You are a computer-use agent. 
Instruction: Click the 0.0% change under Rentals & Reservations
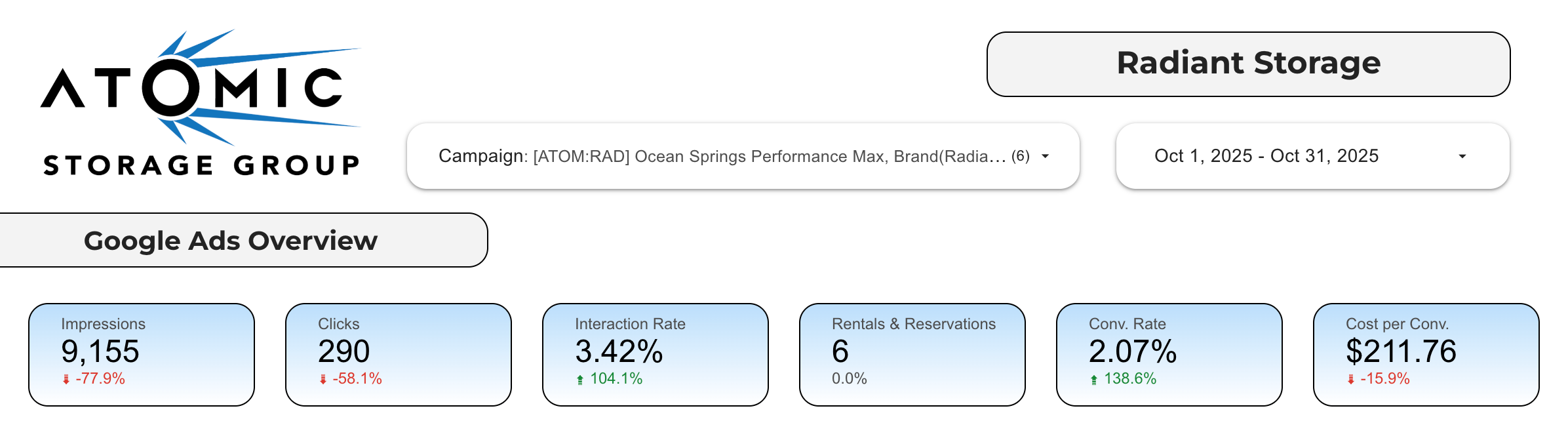pos(850,378)
